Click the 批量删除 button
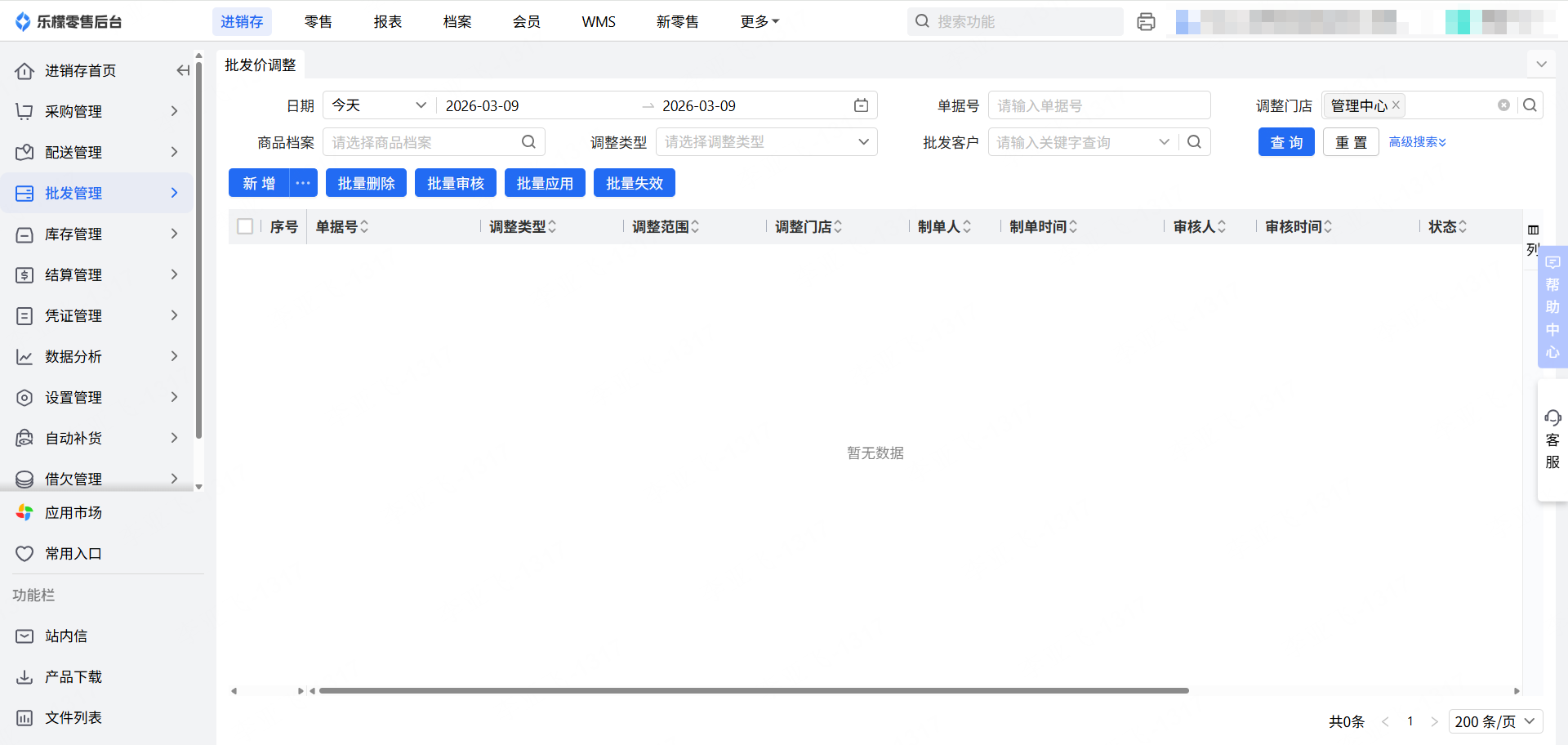The width and height of the screenshot is (1568, 745). tap(366, 183)
